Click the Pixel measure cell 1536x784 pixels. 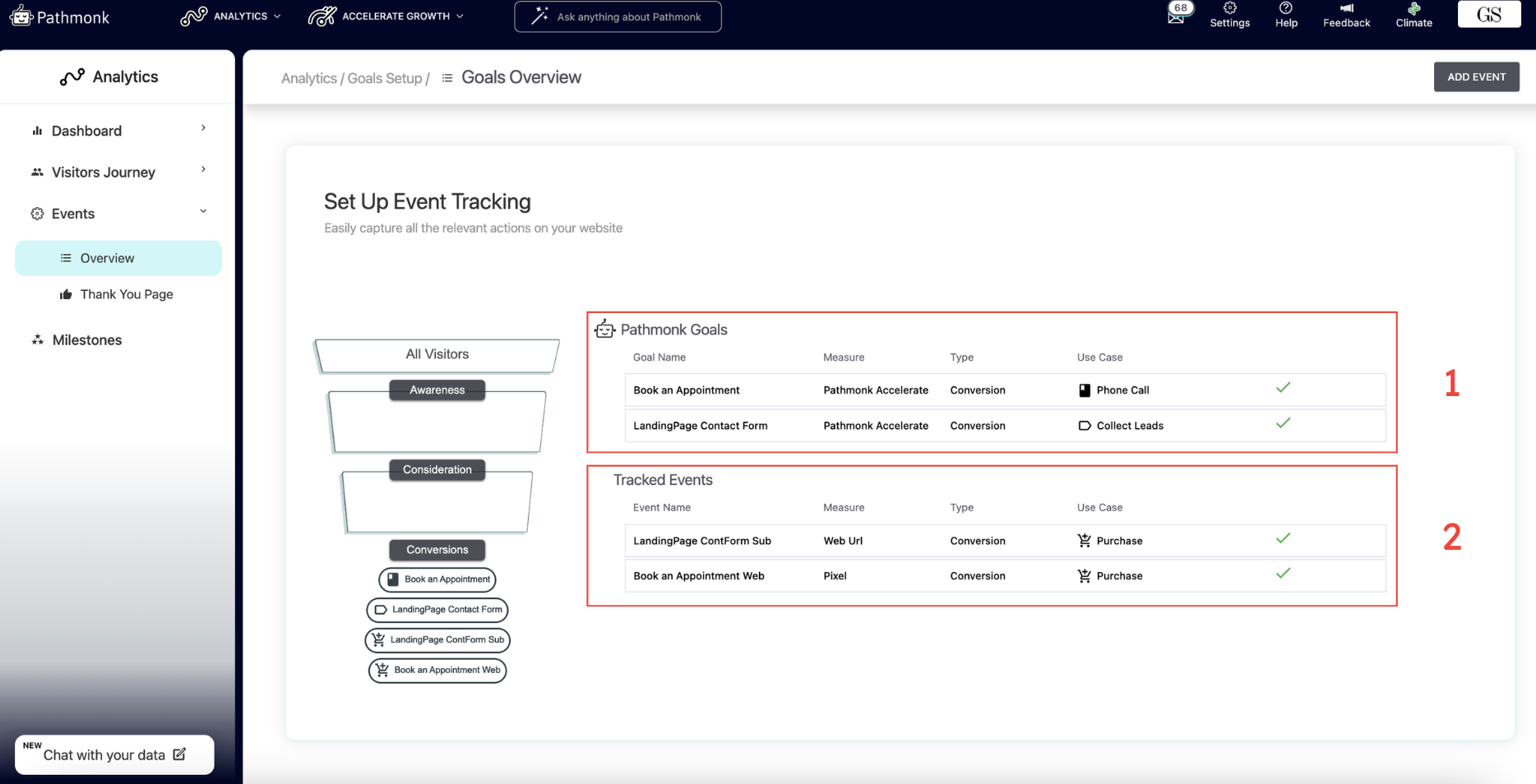pyautogui.click(x=835, y=576)
